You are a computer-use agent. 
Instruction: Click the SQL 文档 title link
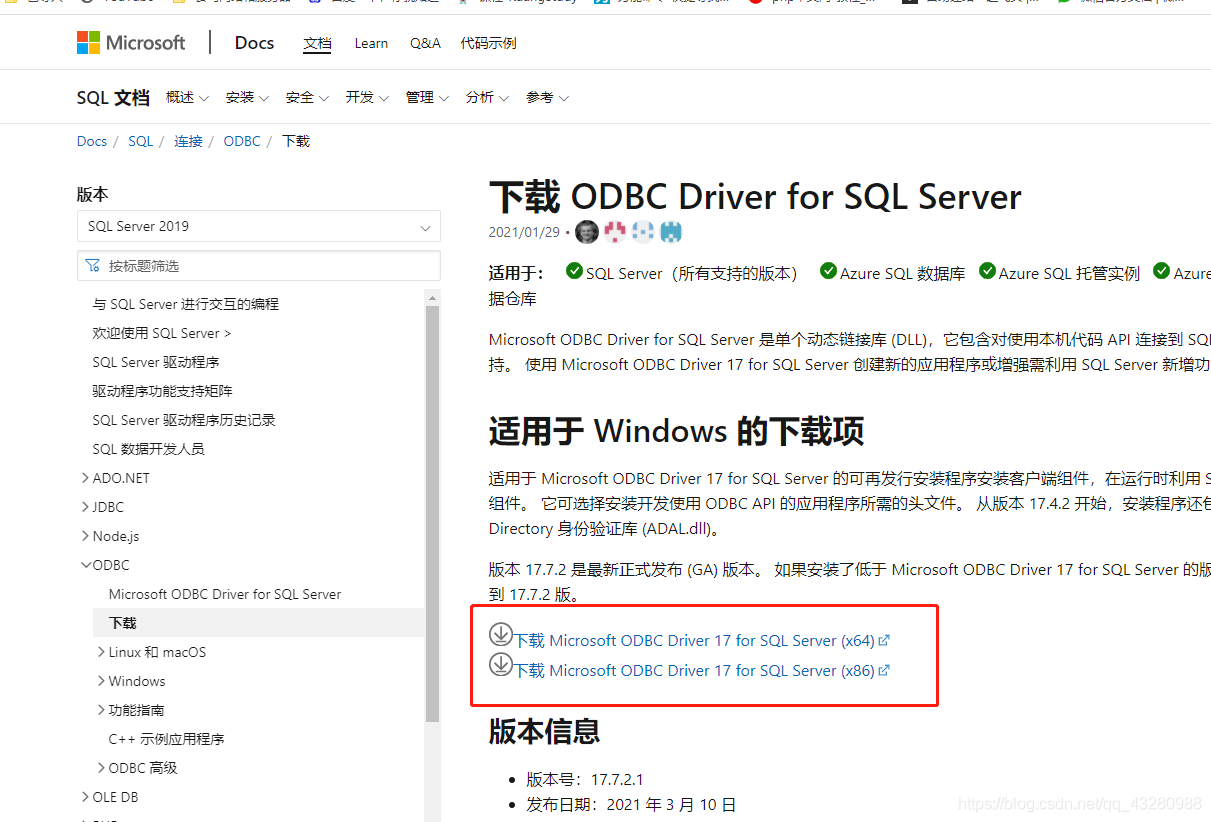click(113, 98)
